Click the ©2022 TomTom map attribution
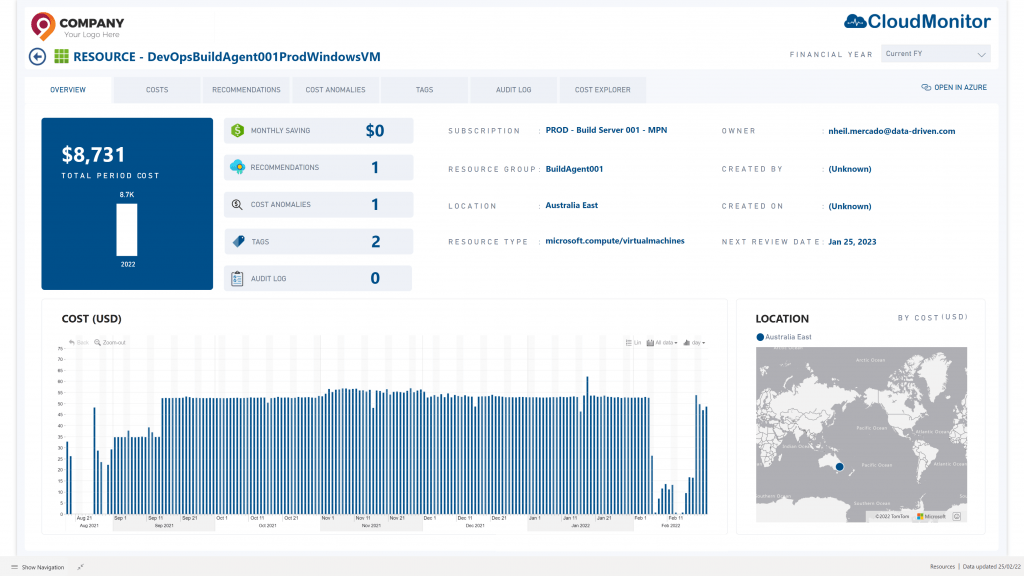 pos(891,517)
